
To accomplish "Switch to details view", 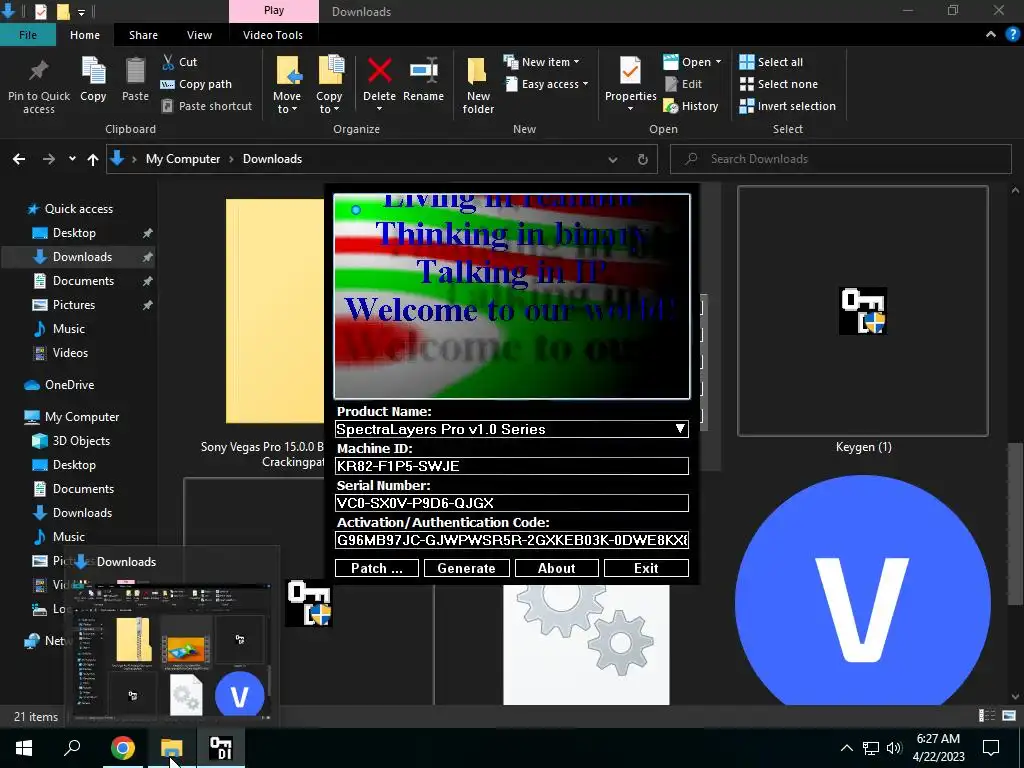I will [x=987, y=716].
